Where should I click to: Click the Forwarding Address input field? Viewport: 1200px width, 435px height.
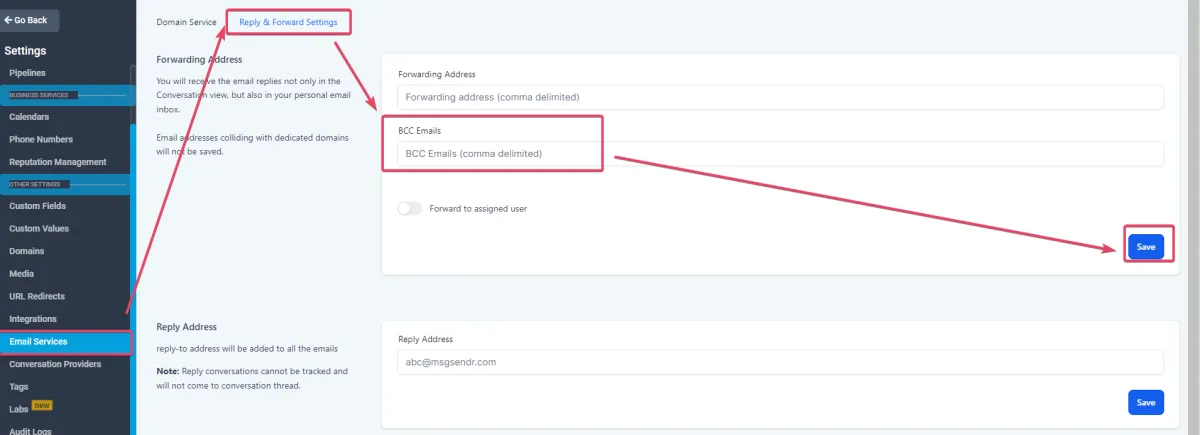(x=772, y=97)
